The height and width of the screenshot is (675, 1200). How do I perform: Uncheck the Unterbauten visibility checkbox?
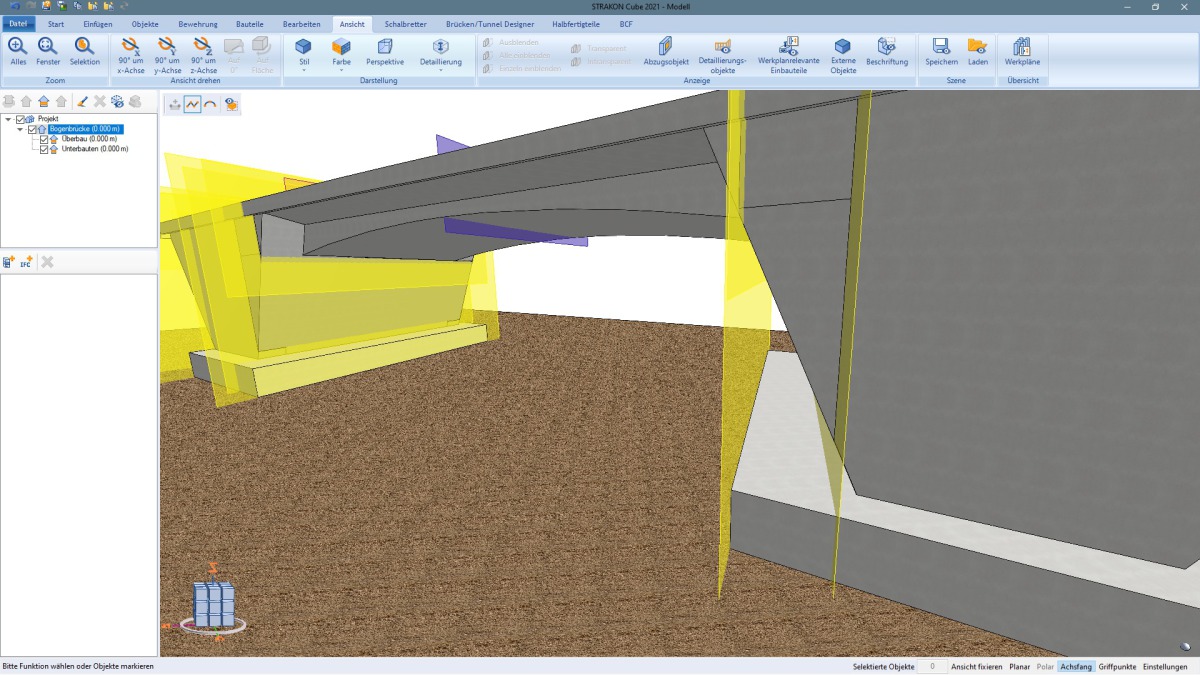44,147
